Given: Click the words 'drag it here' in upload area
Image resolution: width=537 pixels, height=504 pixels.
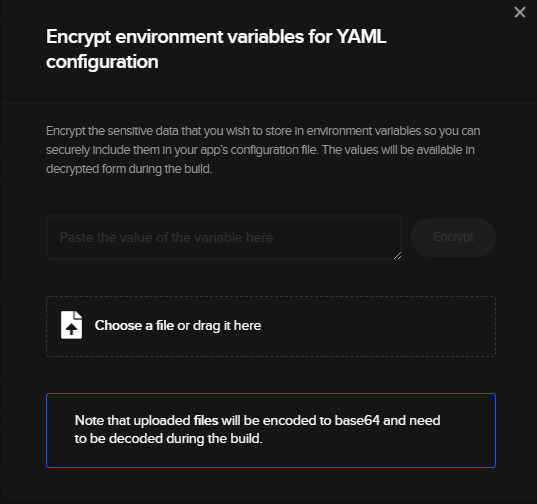Looking at the screenshot, I should click(x=227, y=325).
